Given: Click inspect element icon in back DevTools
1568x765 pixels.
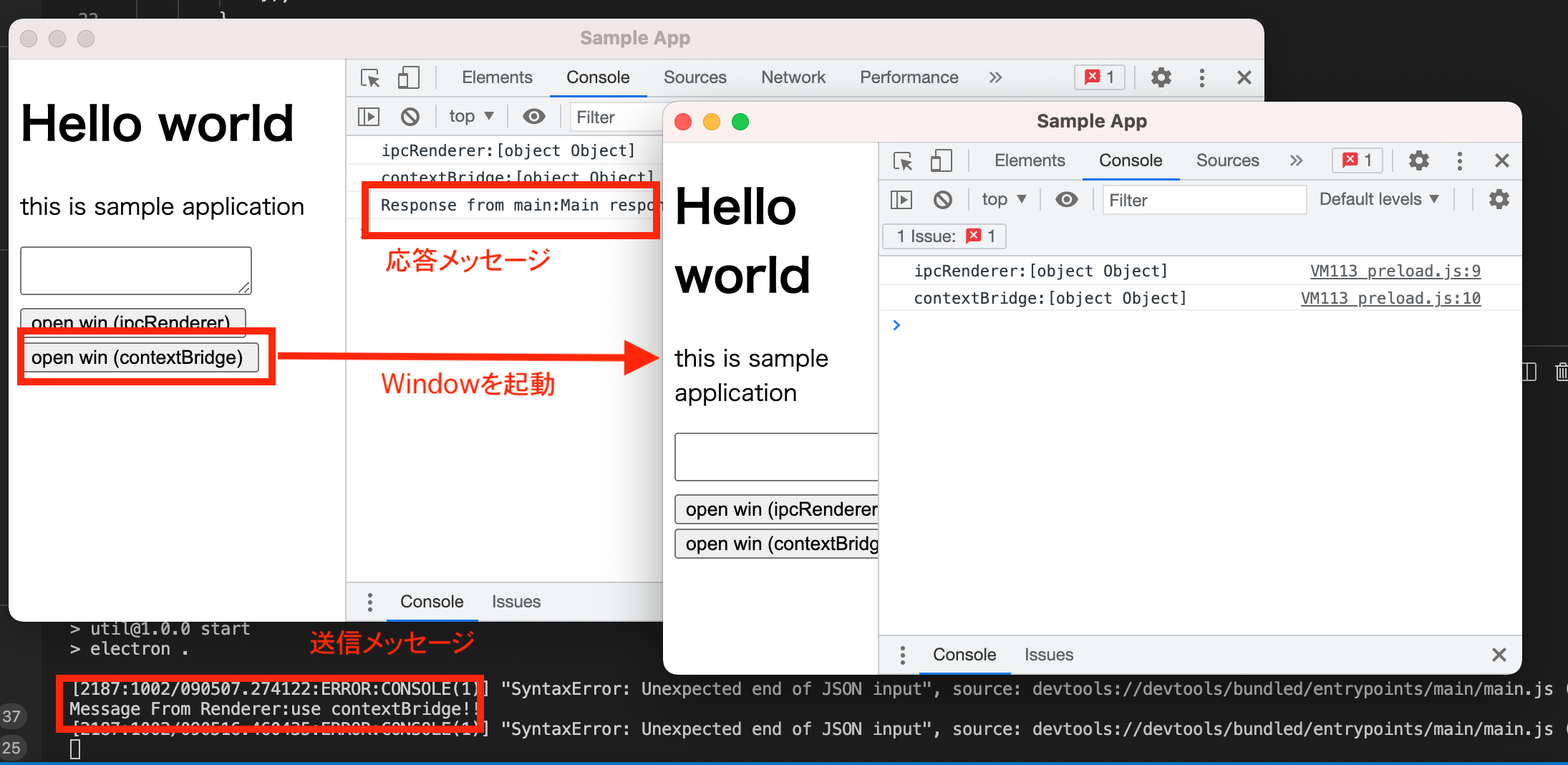Looking at the screenshot, I should pyautogui.click(x=370, y=77).
